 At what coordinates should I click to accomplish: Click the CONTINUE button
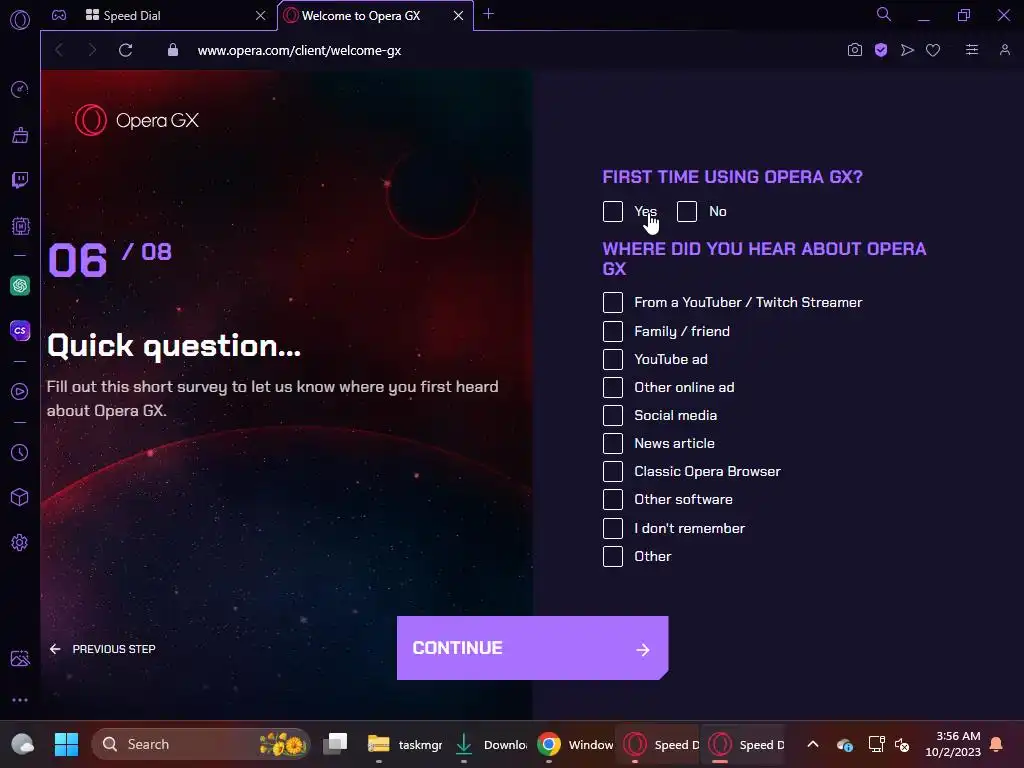532,648
